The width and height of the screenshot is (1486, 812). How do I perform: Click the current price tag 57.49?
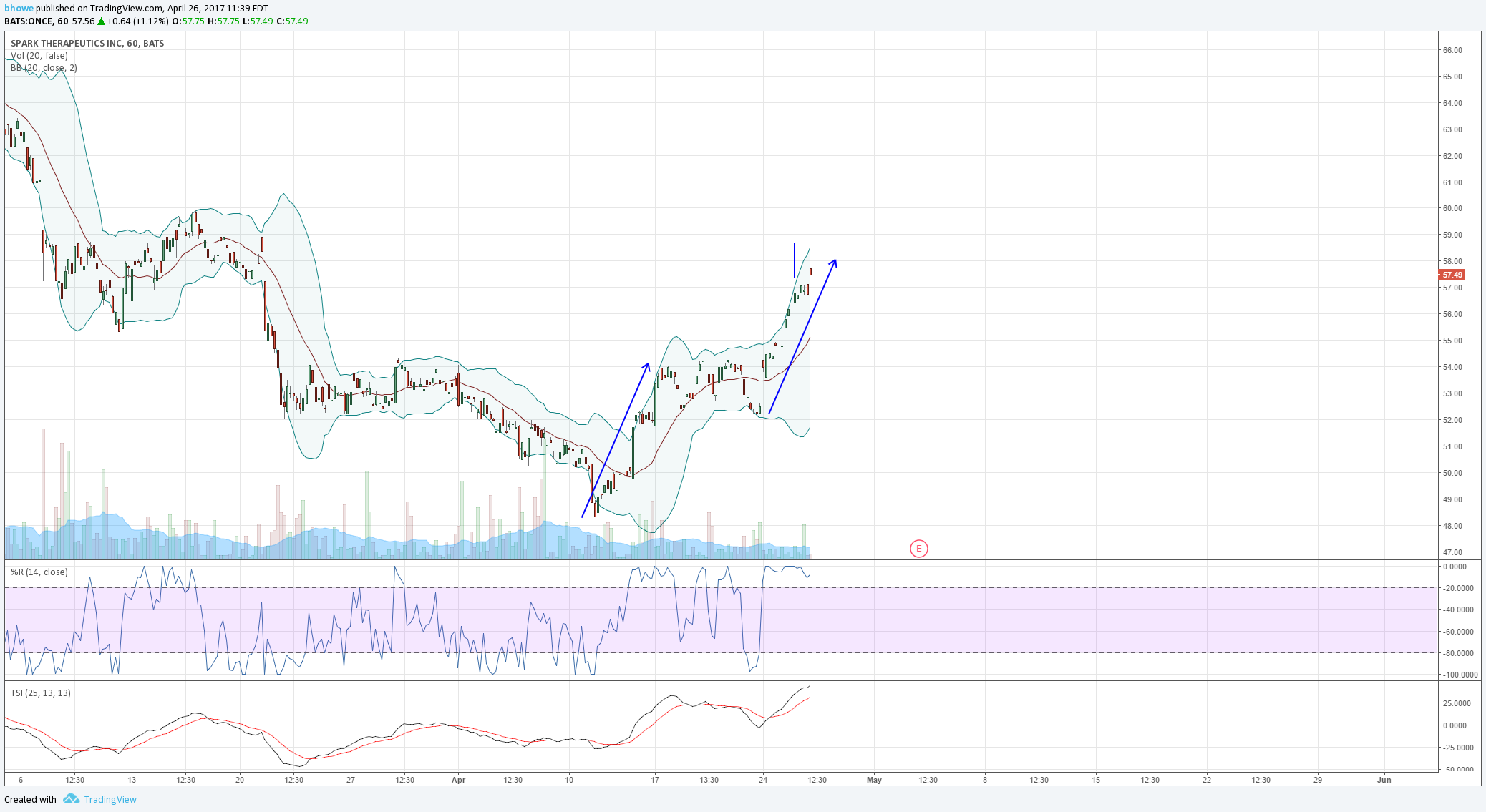(x=1452, y=275)
